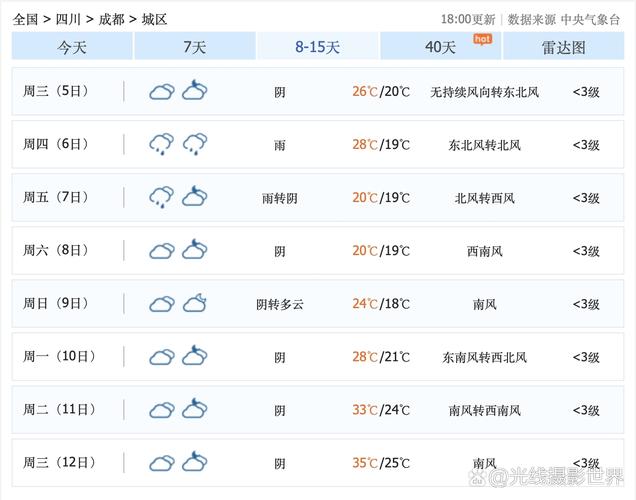Viewport: 636px width, 500px height.
Task: Click wind text 南风转西南风
Action: click(x=485, y=411)
